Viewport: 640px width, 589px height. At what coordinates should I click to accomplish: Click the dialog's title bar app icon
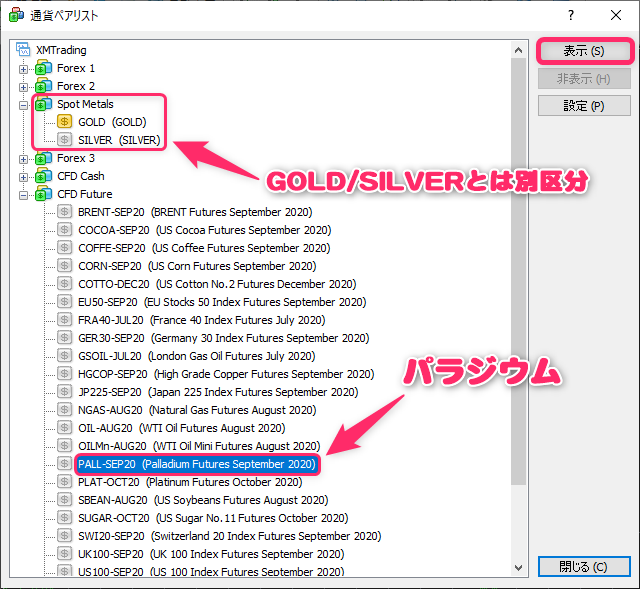[x=16, y=15]
